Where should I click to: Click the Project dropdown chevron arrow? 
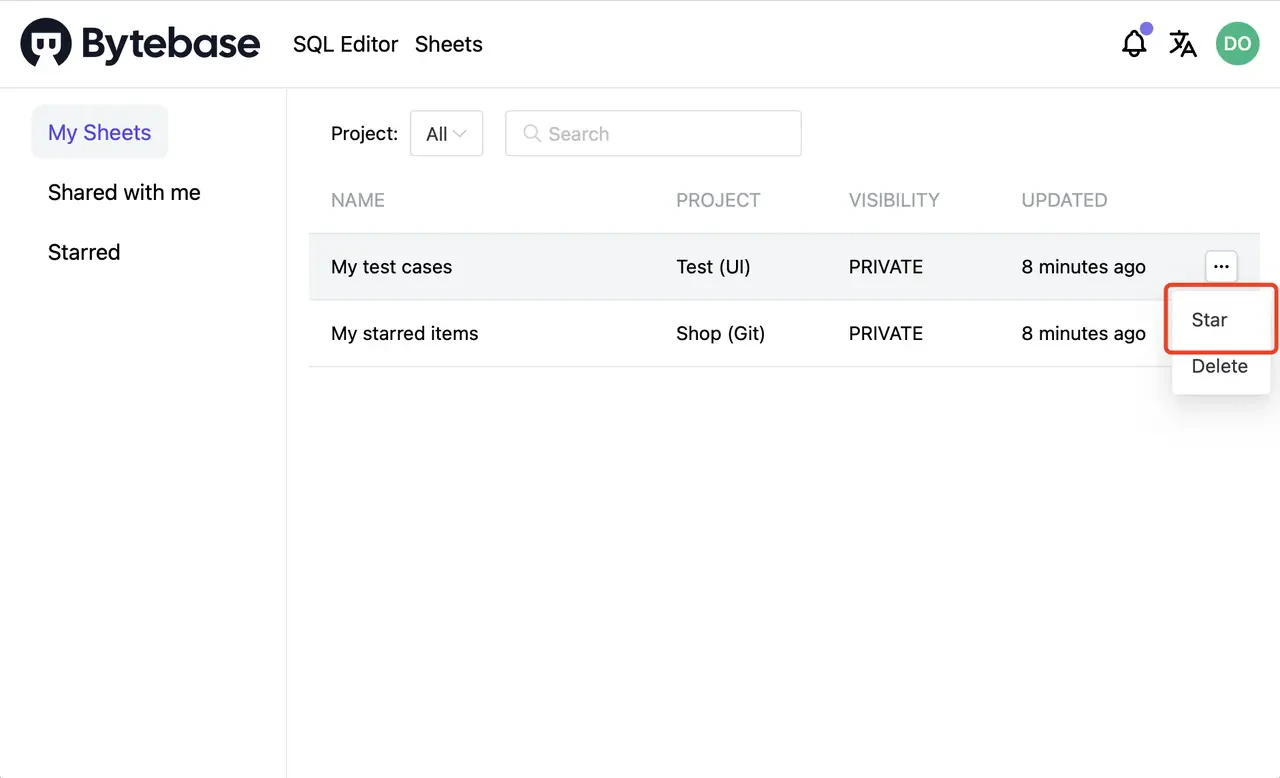click(460, 134)
